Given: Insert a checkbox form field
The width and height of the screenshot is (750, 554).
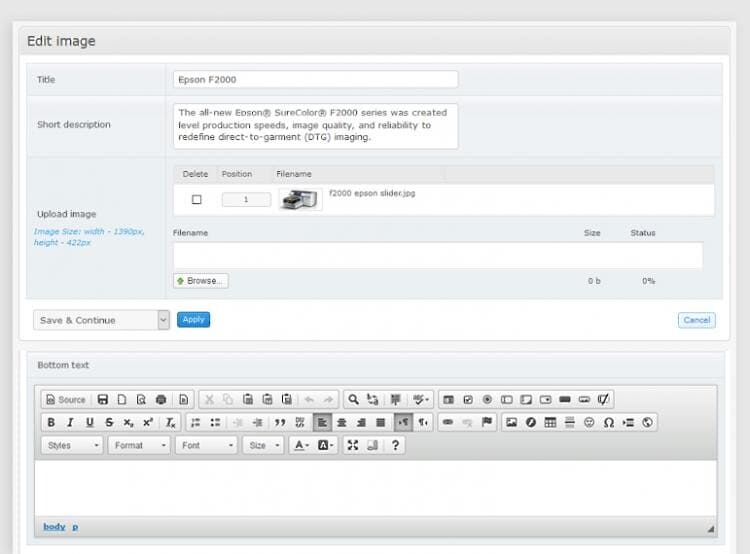Looking at the screenshot, I should 468,399.
